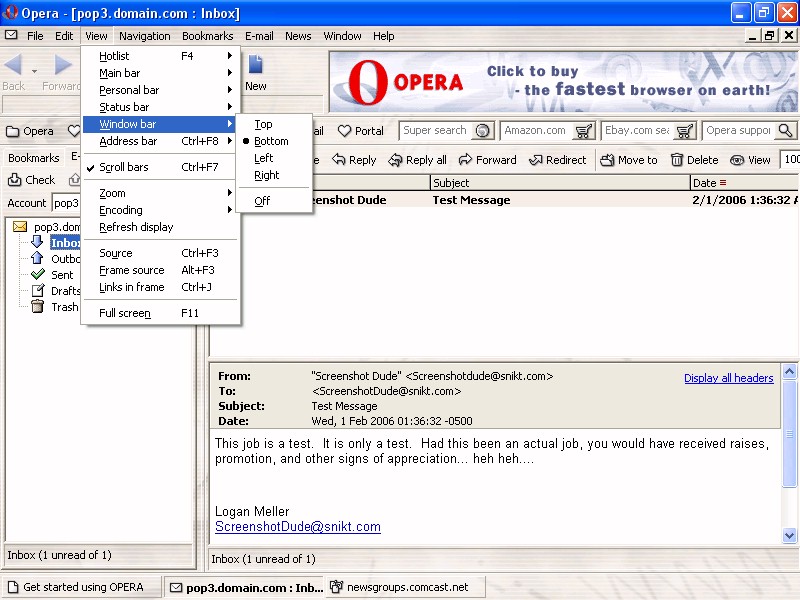Open the Help menu
The width and height of the screenshot is (800, 600).
[x=383, y=36]
